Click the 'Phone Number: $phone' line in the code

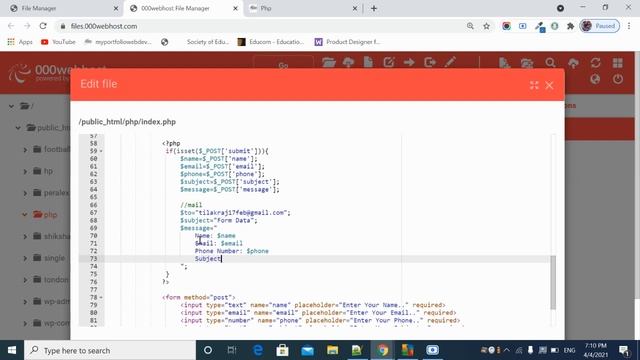pos(231,251)
